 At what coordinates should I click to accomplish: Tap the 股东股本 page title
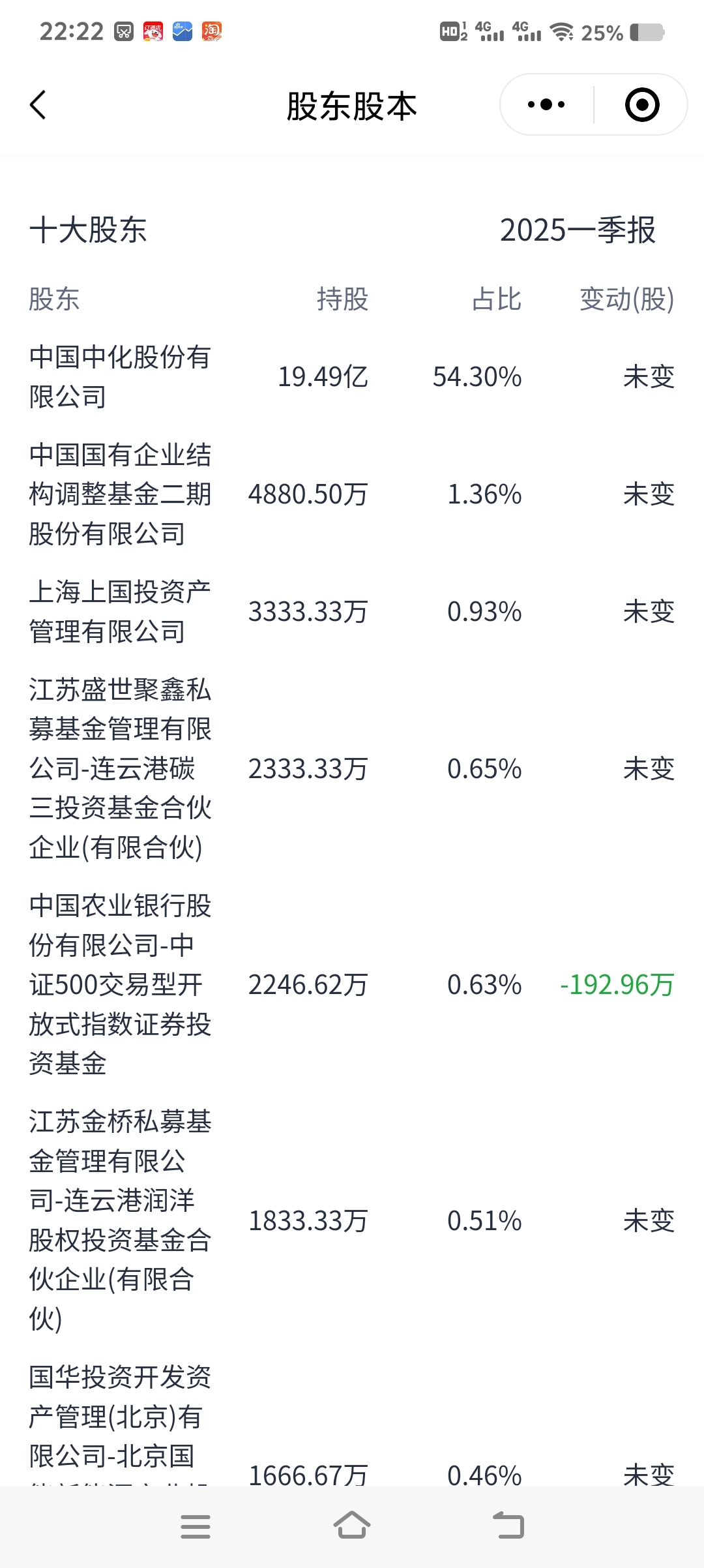tap(352, 106)
